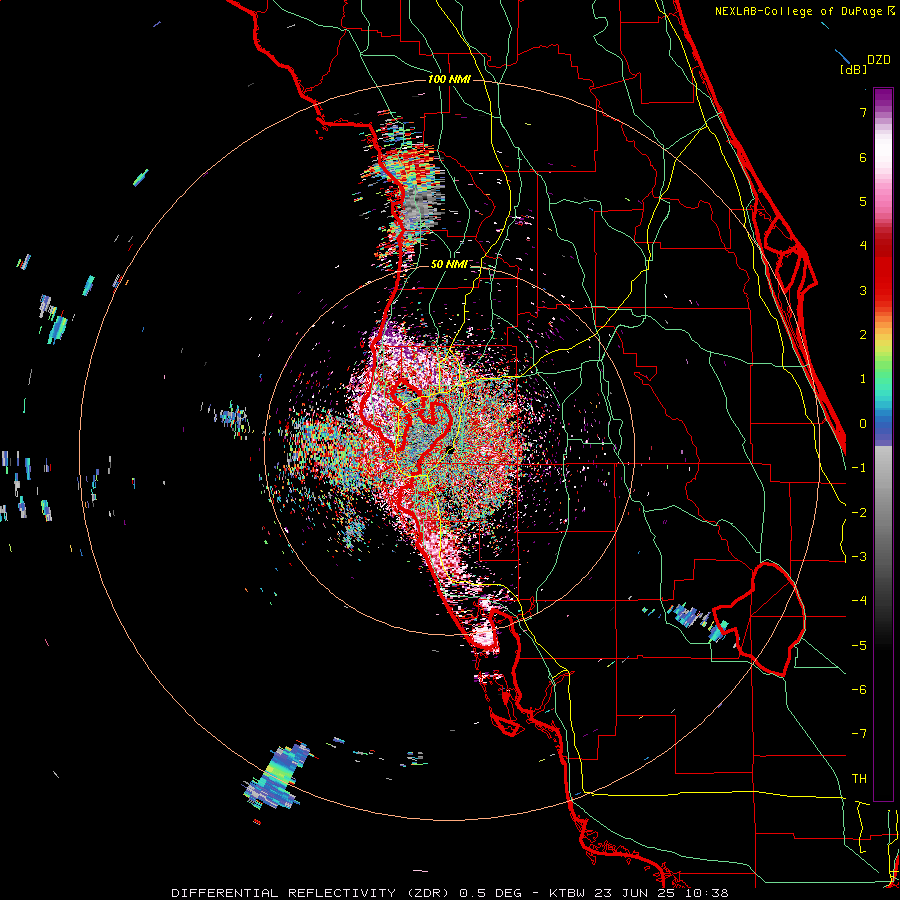Select the 3 dB scale value
900x900 pixels.
pos(863,290)
